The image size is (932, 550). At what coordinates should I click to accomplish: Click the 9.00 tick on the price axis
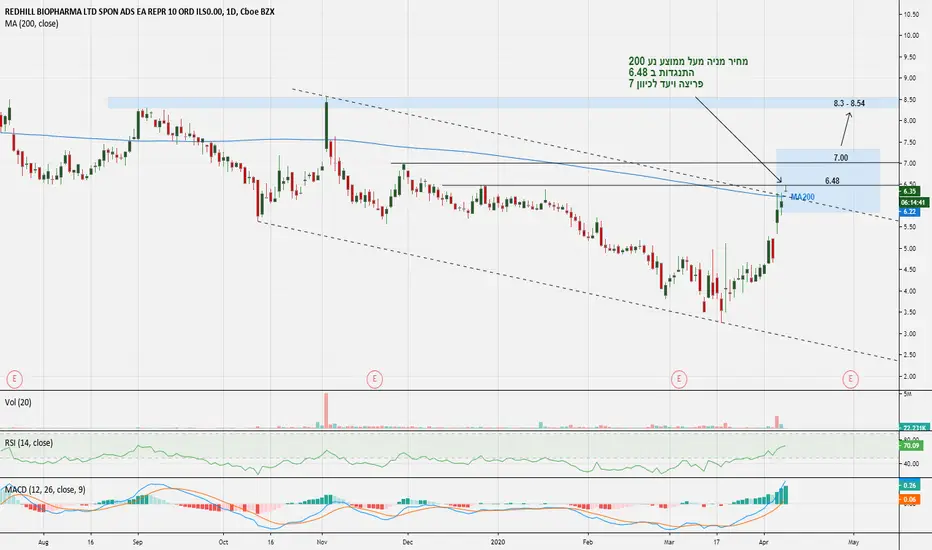pyautogui.click(x=910, y=78)
